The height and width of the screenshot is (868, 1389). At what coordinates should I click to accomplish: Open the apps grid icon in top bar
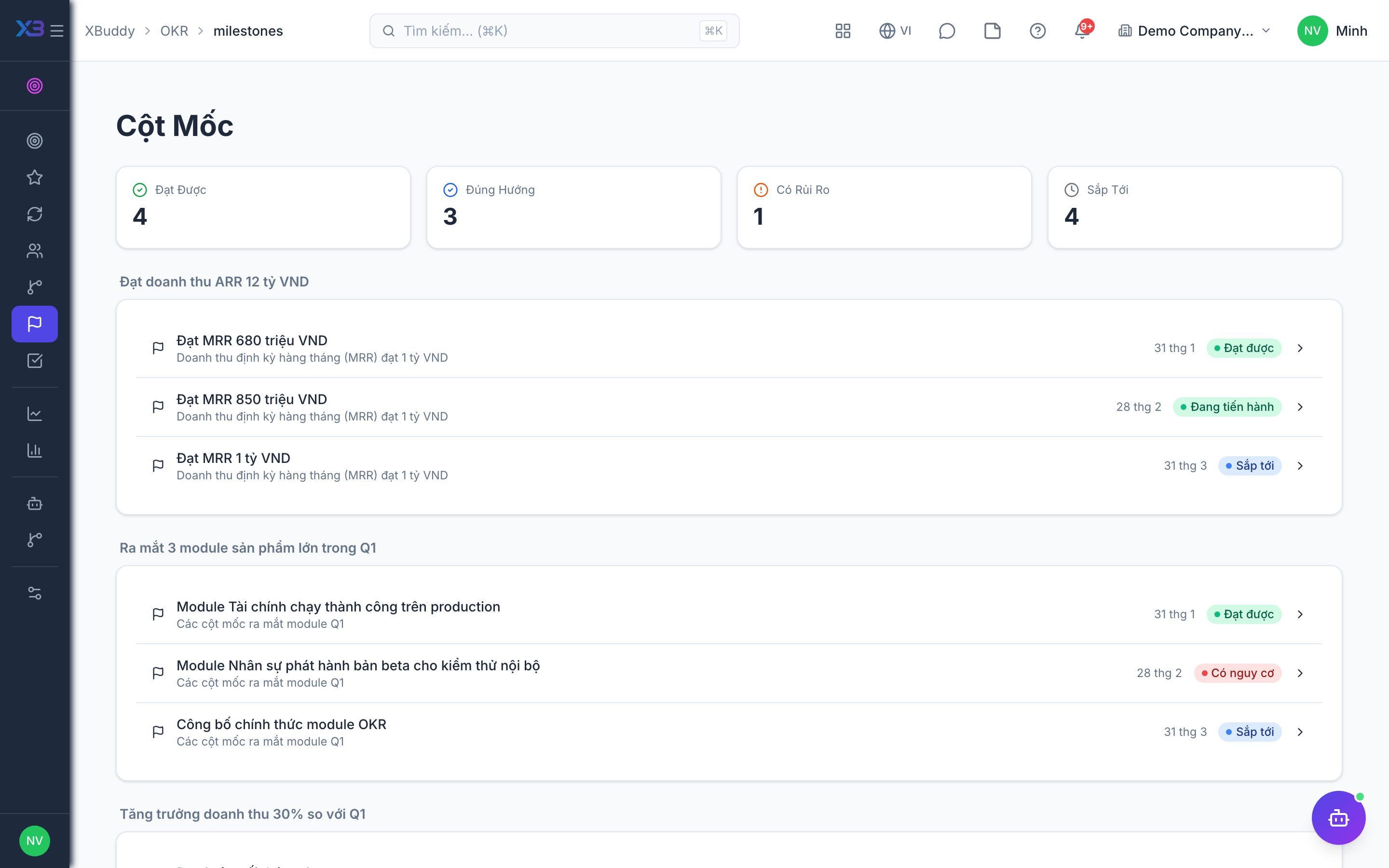pos(843,31)
